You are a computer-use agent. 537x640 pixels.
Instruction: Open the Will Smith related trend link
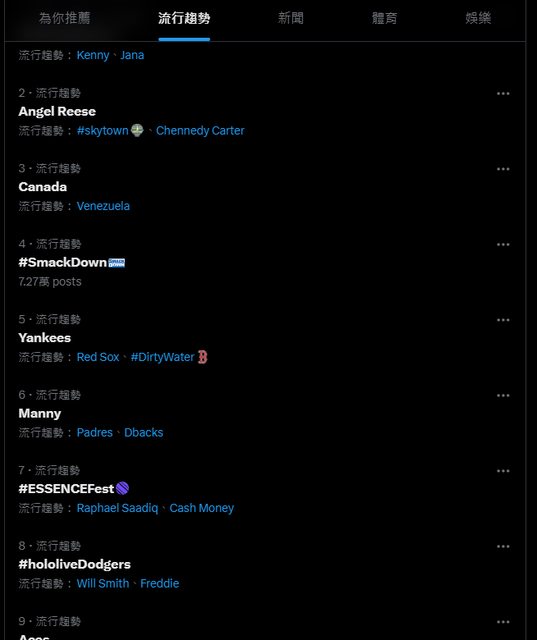click(x=103, y=584)
